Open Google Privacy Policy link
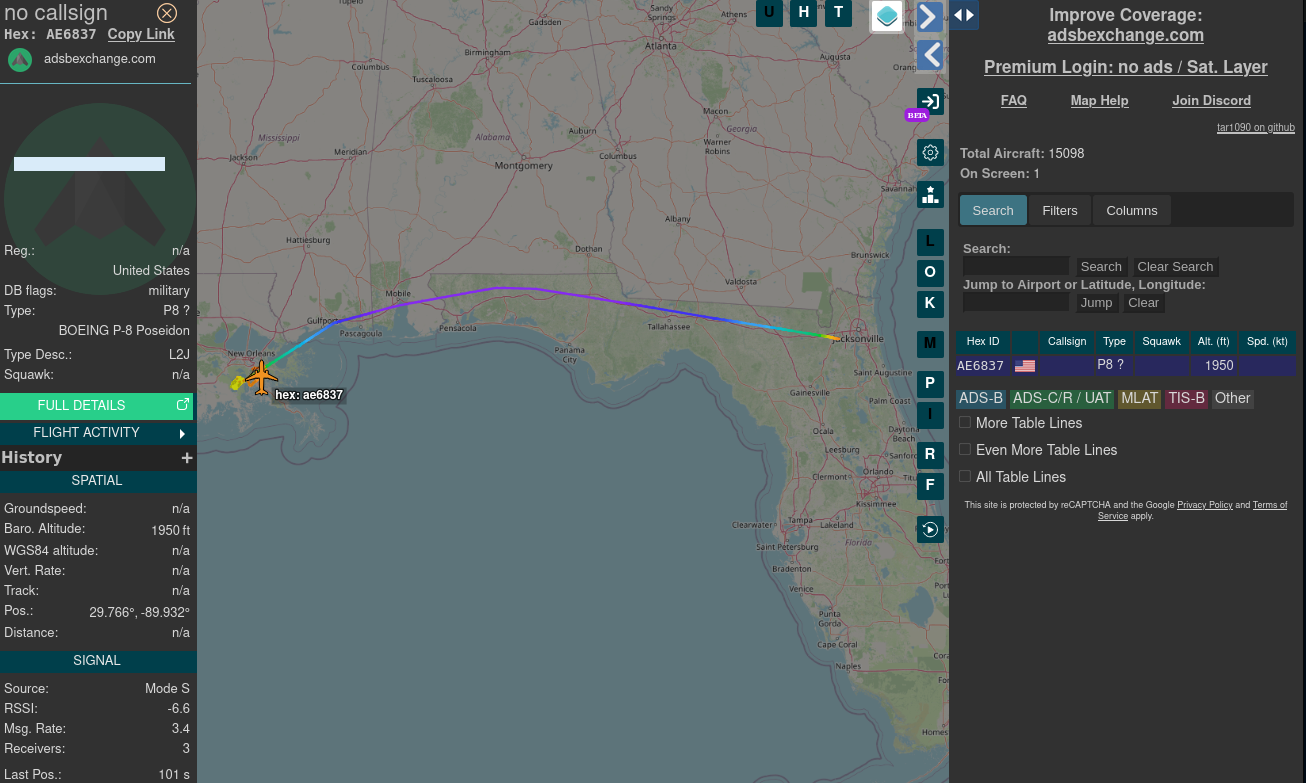 [x=1204, y=505]
